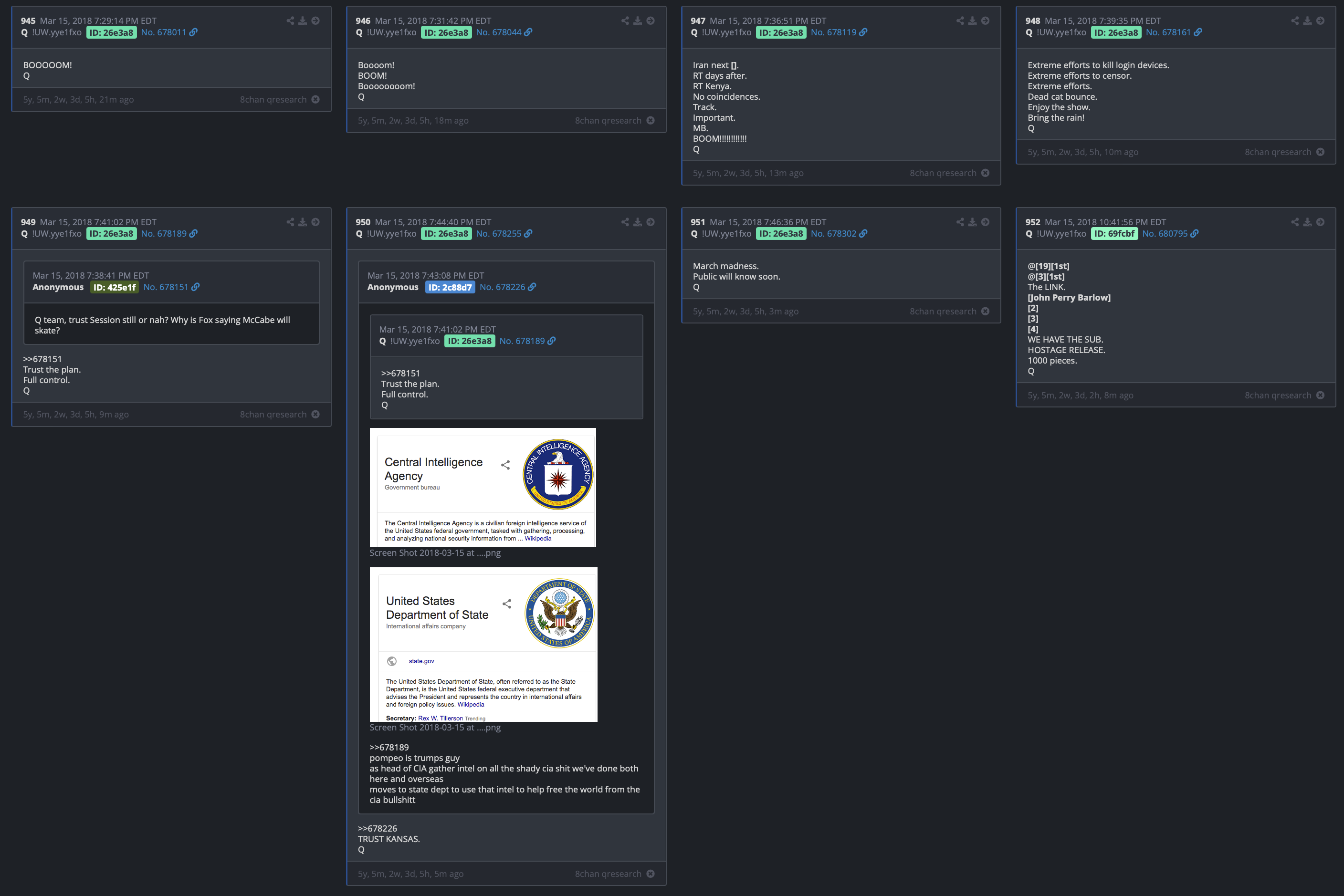Click the download icon on post 946
The height and width of the screenshot is (896, 1344).
638,21
